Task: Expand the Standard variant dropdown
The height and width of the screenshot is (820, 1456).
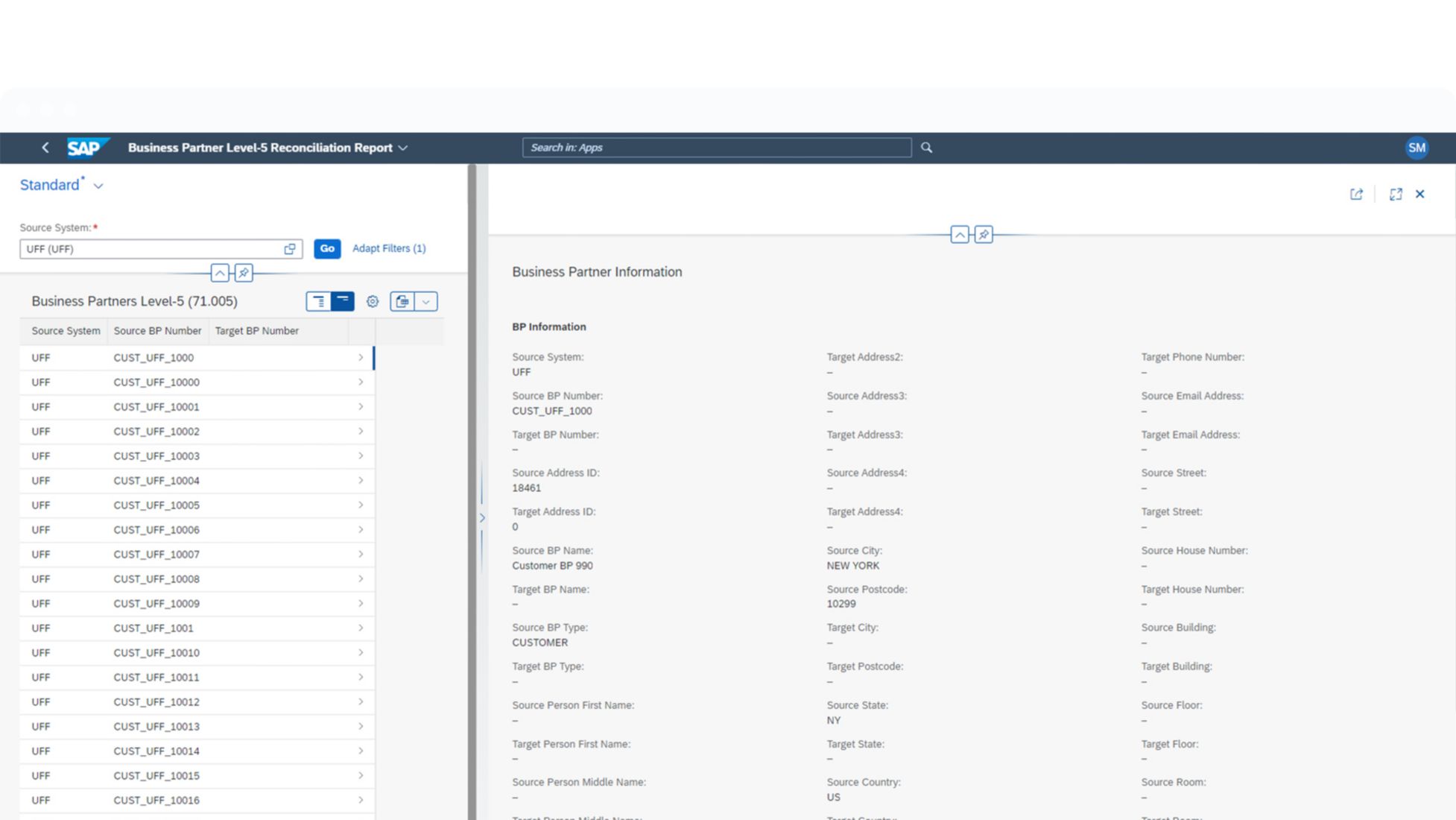Action: [x=98, y=186]
